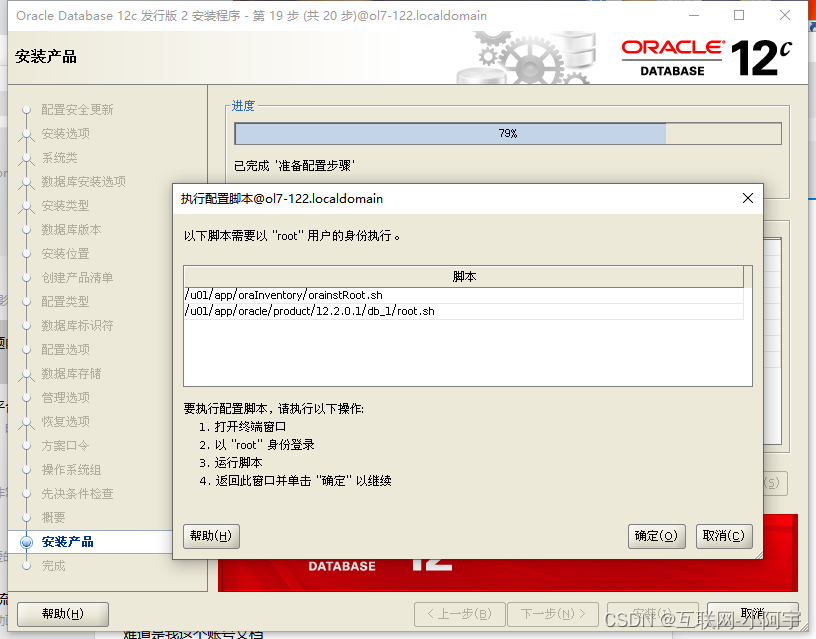Screen dimensions: 816x639
Task: Select 概要 step in sidebar
Action: 54,518
